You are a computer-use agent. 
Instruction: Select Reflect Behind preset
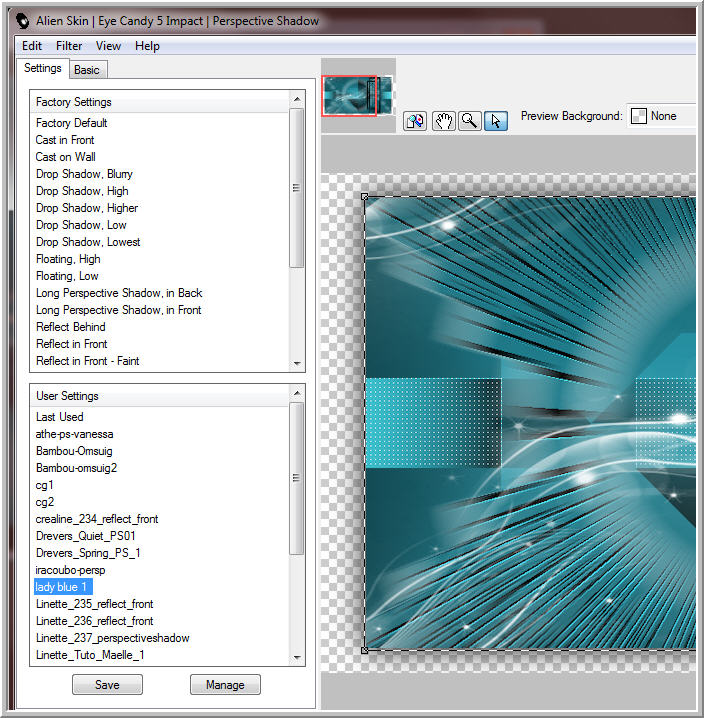coord(71,326)
